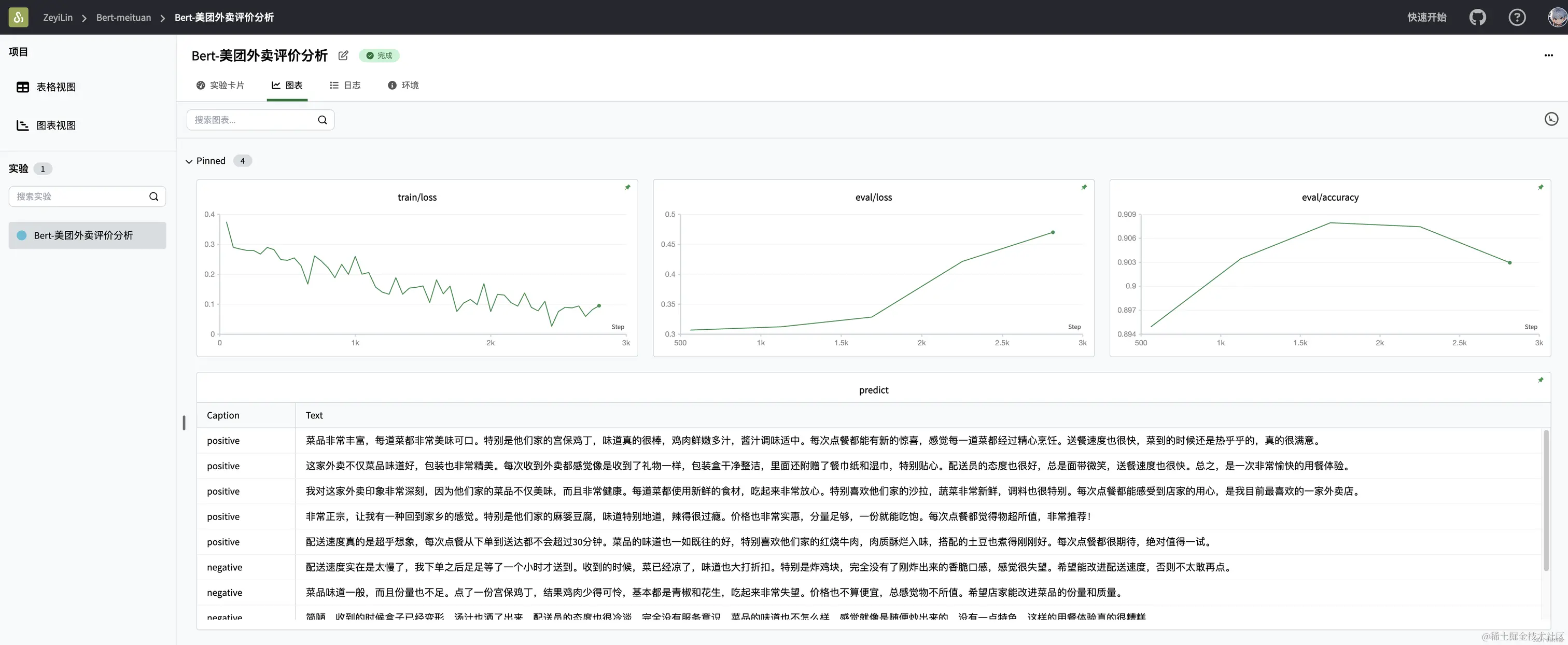
Task: Open the three-dot more options menu
Action: 1548,55
